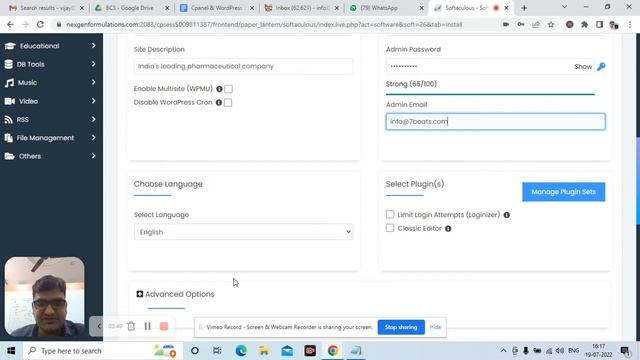The image size is (640, 360).
Task: Delete recording with trash icon
Action: [131, 326]
